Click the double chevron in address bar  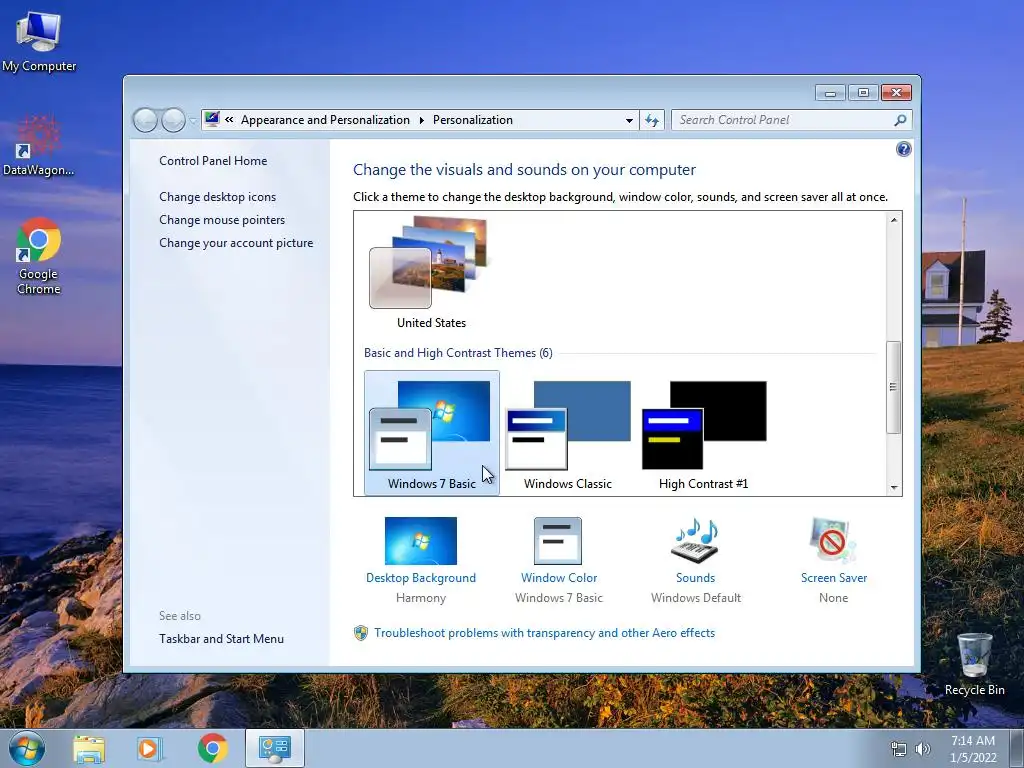click(229, 120)
